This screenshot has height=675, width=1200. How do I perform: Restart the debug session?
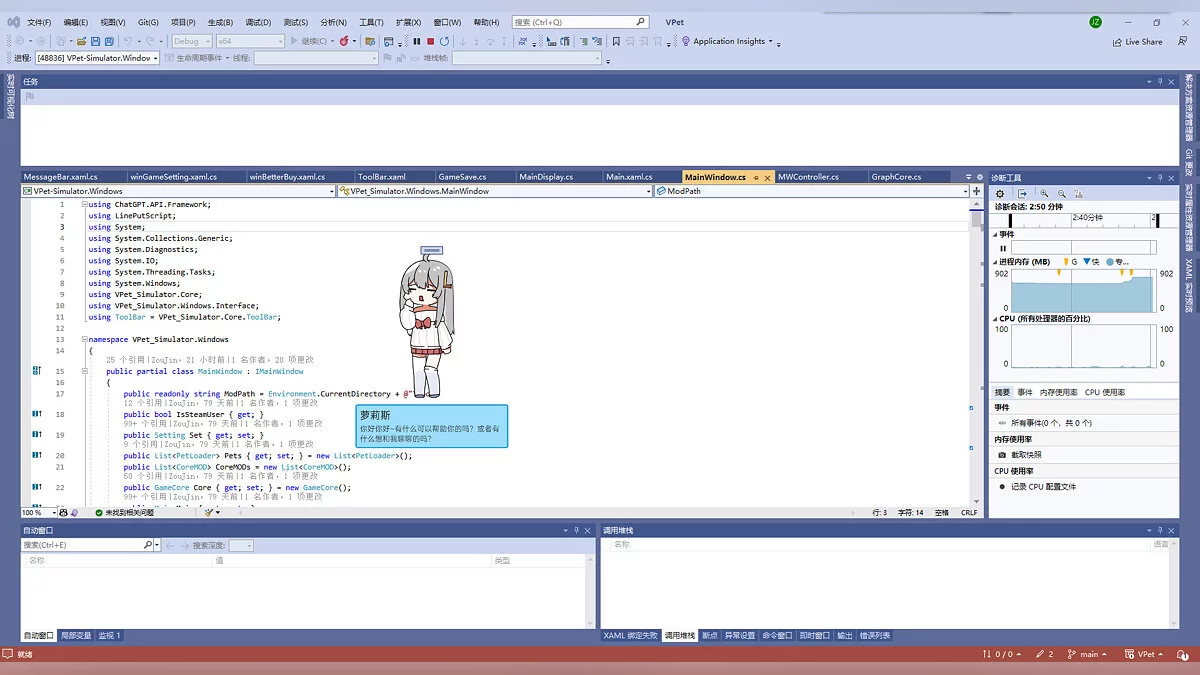click(x=445, y=41)
